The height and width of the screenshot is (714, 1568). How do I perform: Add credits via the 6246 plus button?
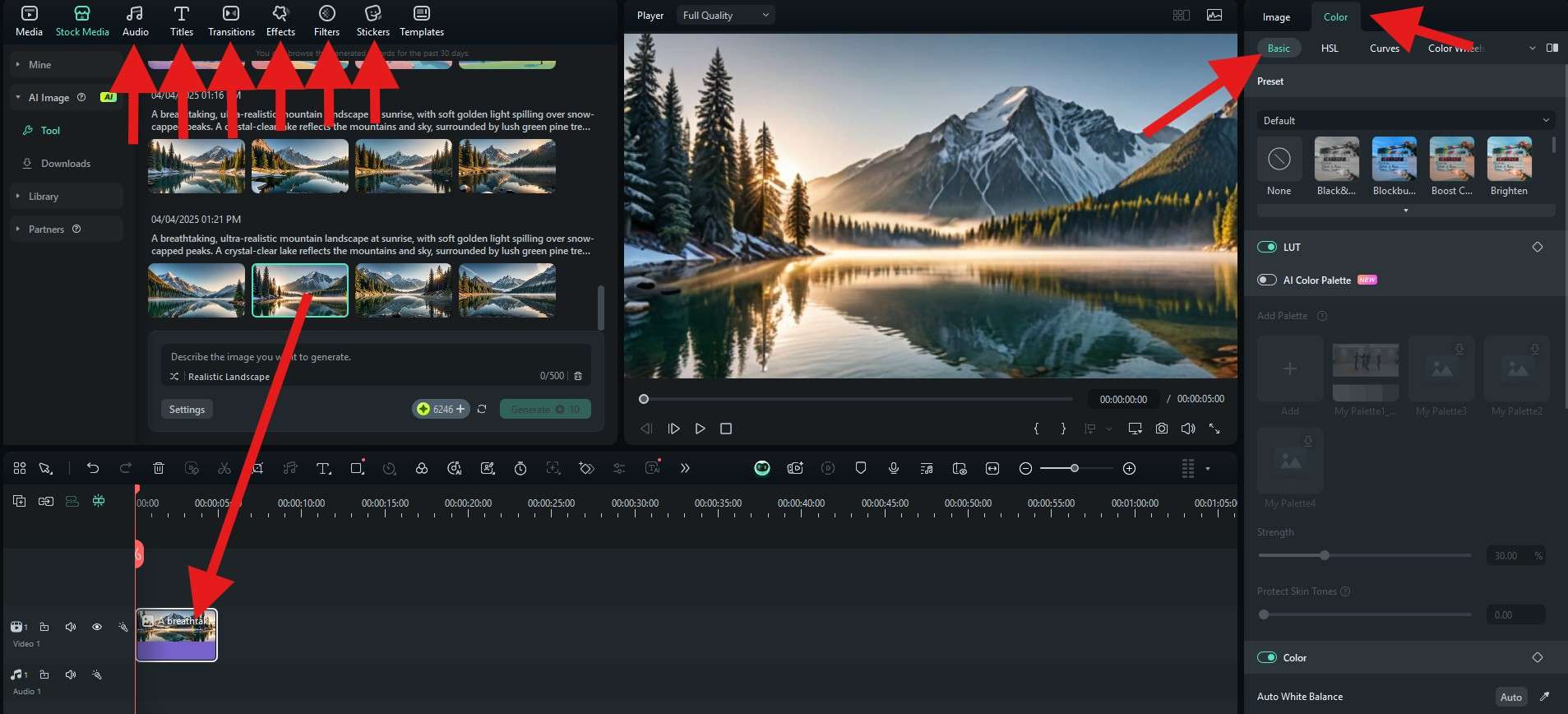441,409
